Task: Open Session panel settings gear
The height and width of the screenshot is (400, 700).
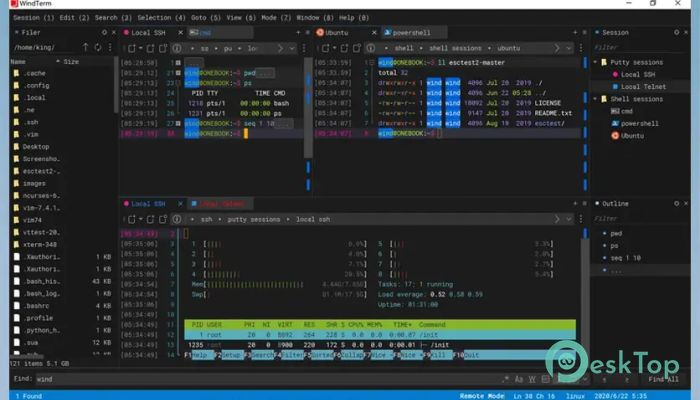Action: coord(676,32)
